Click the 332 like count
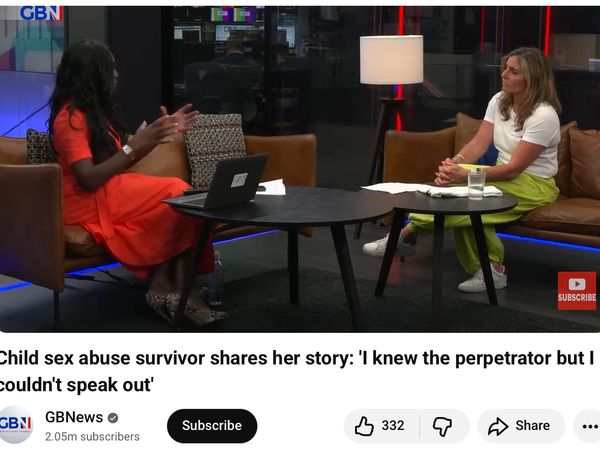The image size is (600, 451). (x=393, y=425)
